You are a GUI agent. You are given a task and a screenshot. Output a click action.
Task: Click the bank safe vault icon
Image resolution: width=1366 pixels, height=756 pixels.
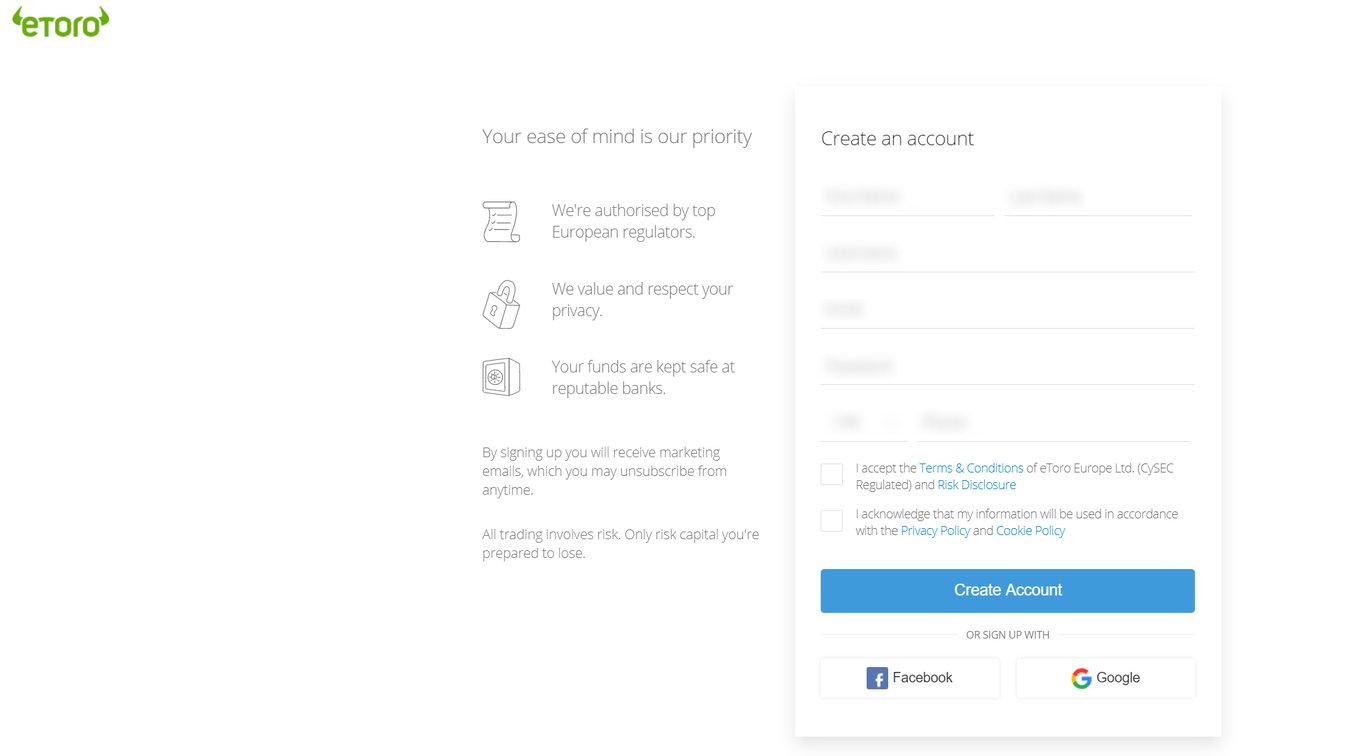click(x=501, y=377)
